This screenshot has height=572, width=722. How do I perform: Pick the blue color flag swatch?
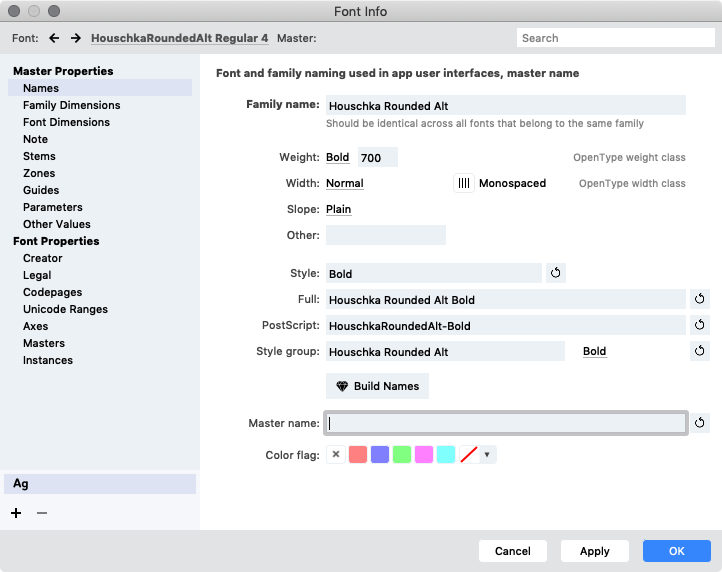(x=380, y=455)
